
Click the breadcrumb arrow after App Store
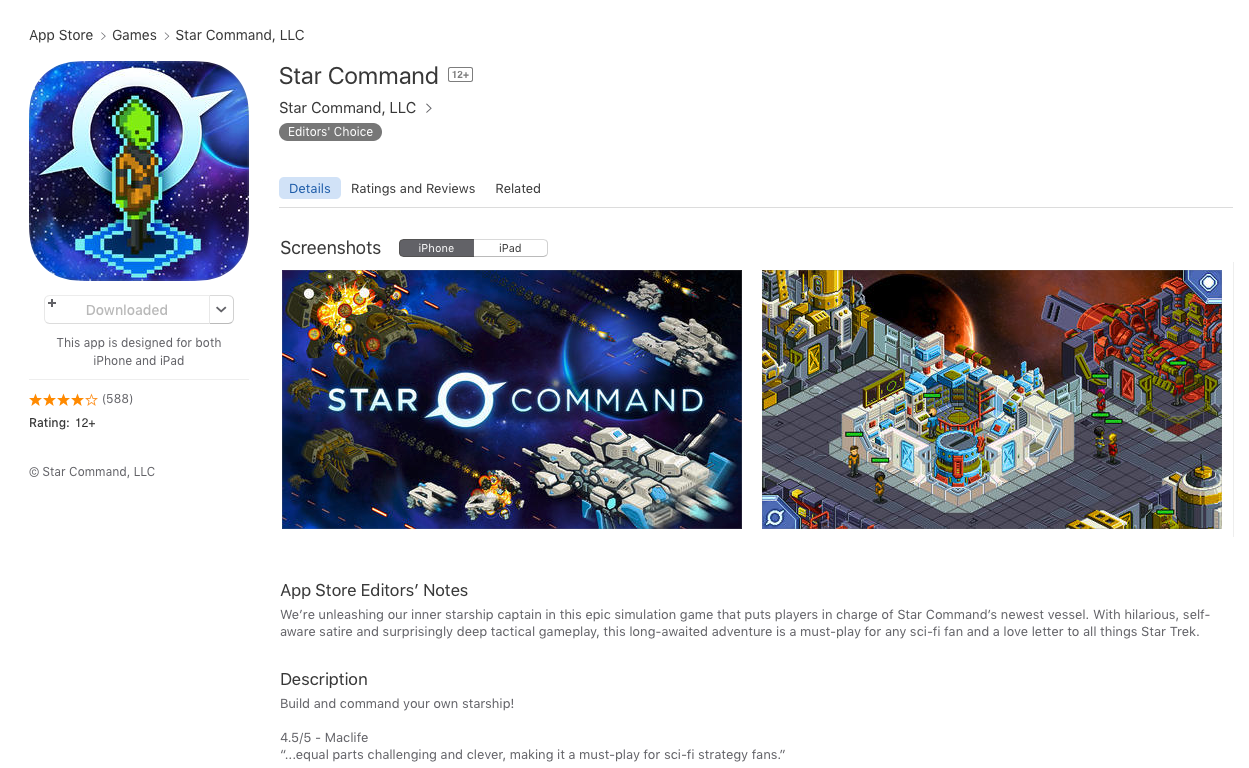[x=103, y=35]
